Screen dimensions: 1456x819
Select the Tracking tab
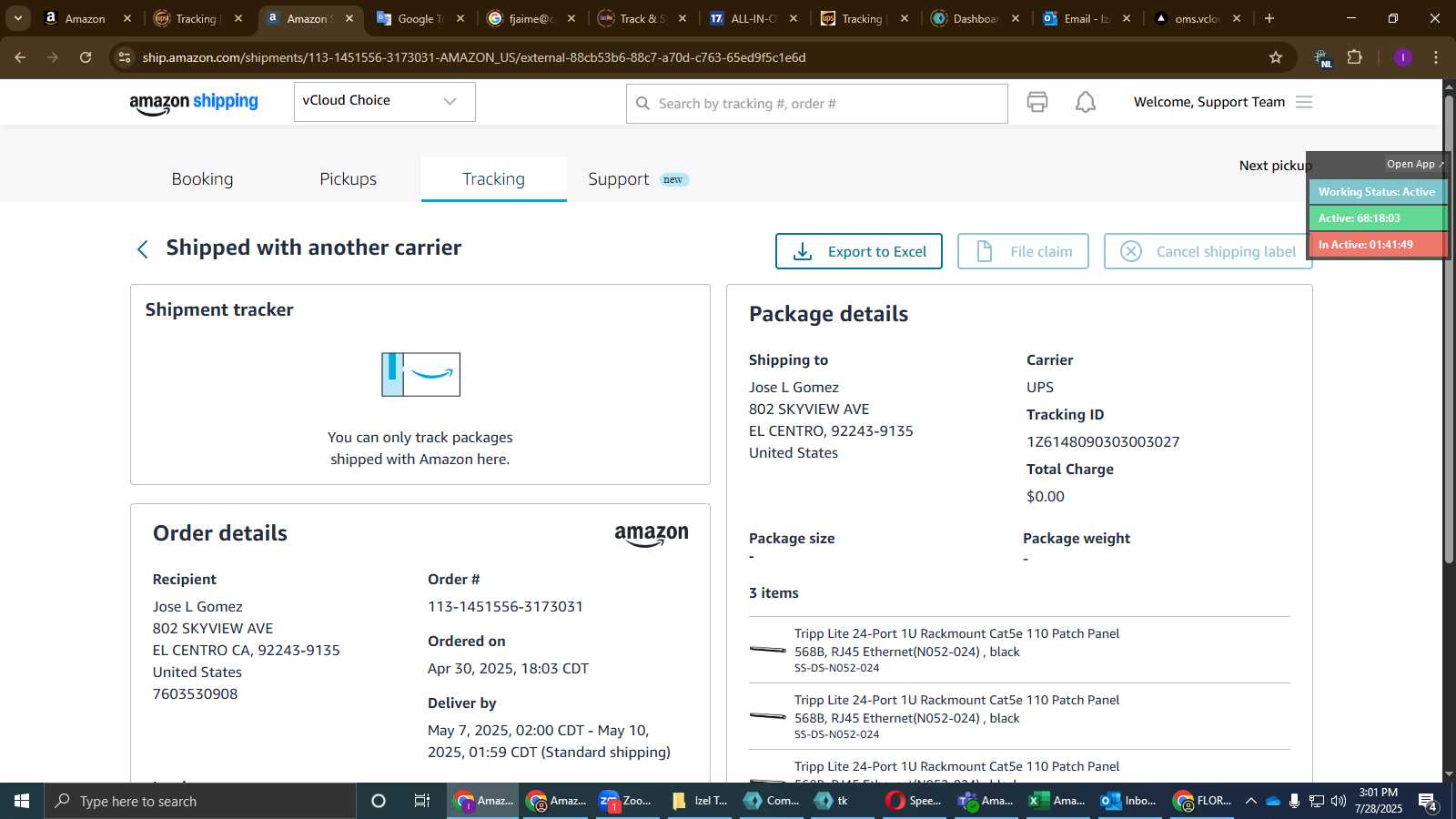[493, 179]
